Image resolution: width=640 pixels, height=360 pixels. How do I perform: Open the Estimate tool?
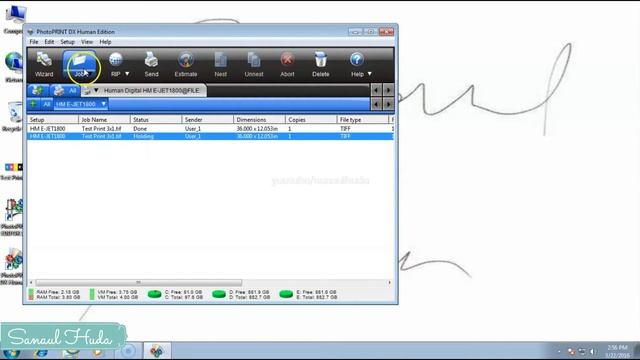tap(186, 65)
